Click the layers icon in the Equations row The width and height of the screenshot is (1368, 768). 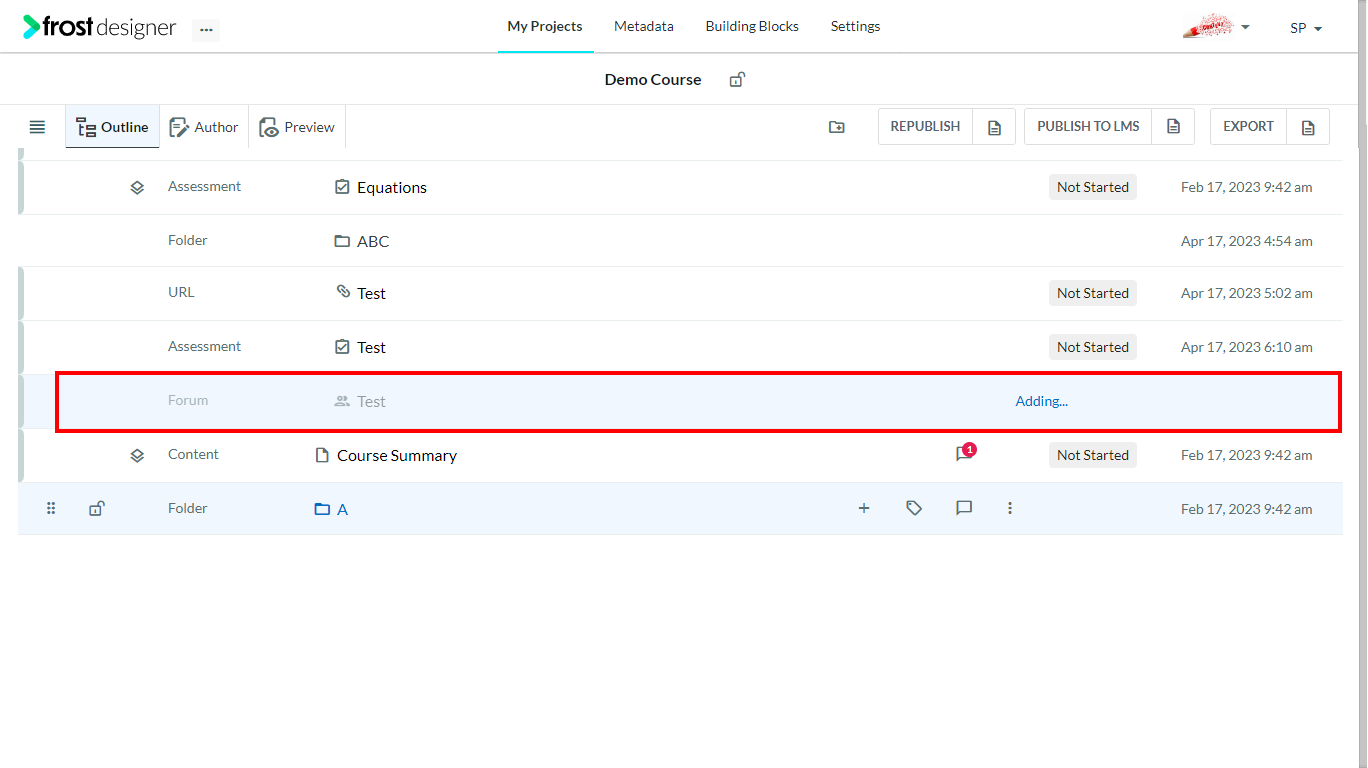(x=137, y=187)
